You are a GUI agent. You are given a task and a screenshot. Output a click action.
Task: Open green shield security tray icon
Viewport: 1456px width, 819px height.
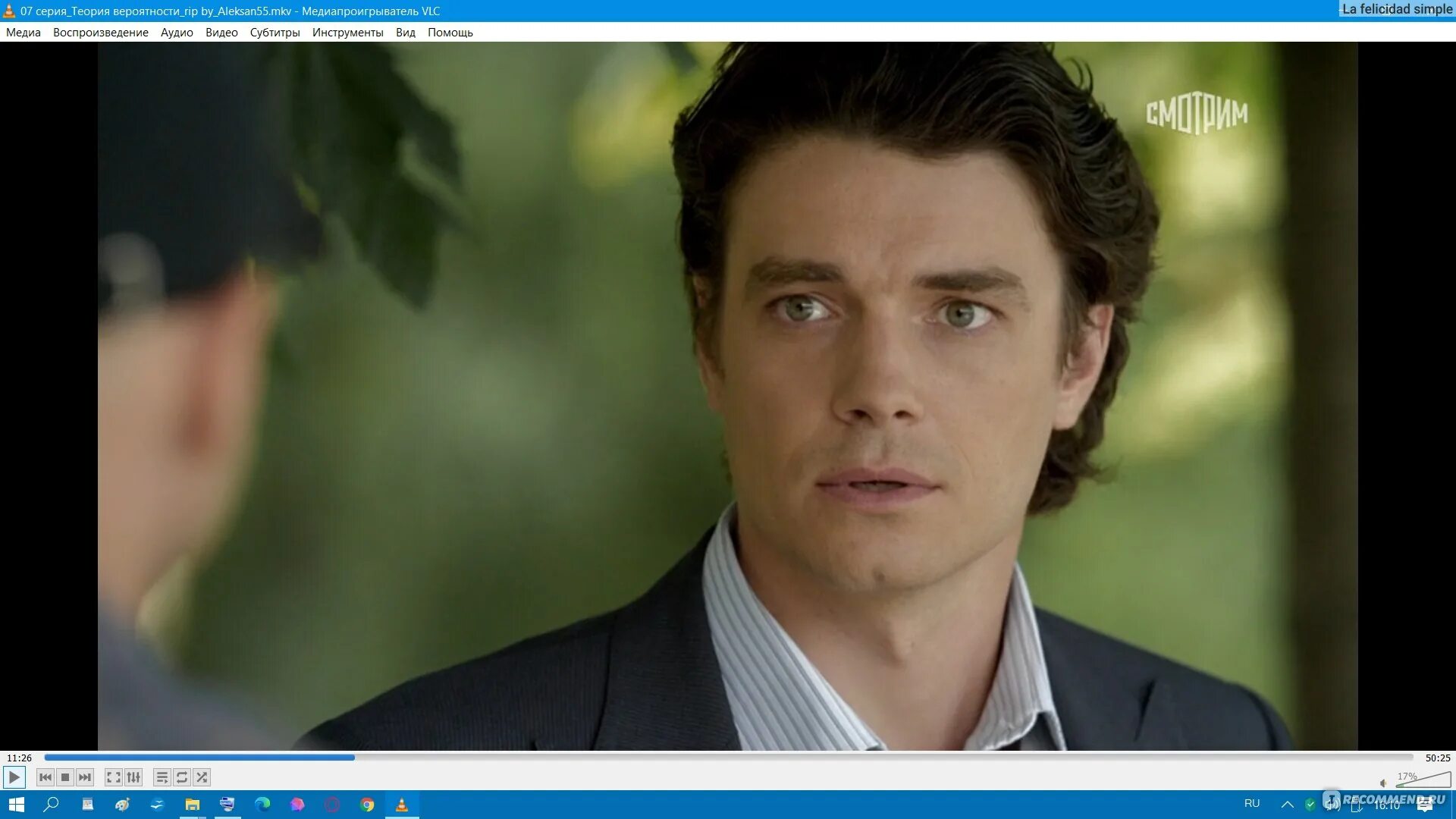click(x=1310, y=805)
